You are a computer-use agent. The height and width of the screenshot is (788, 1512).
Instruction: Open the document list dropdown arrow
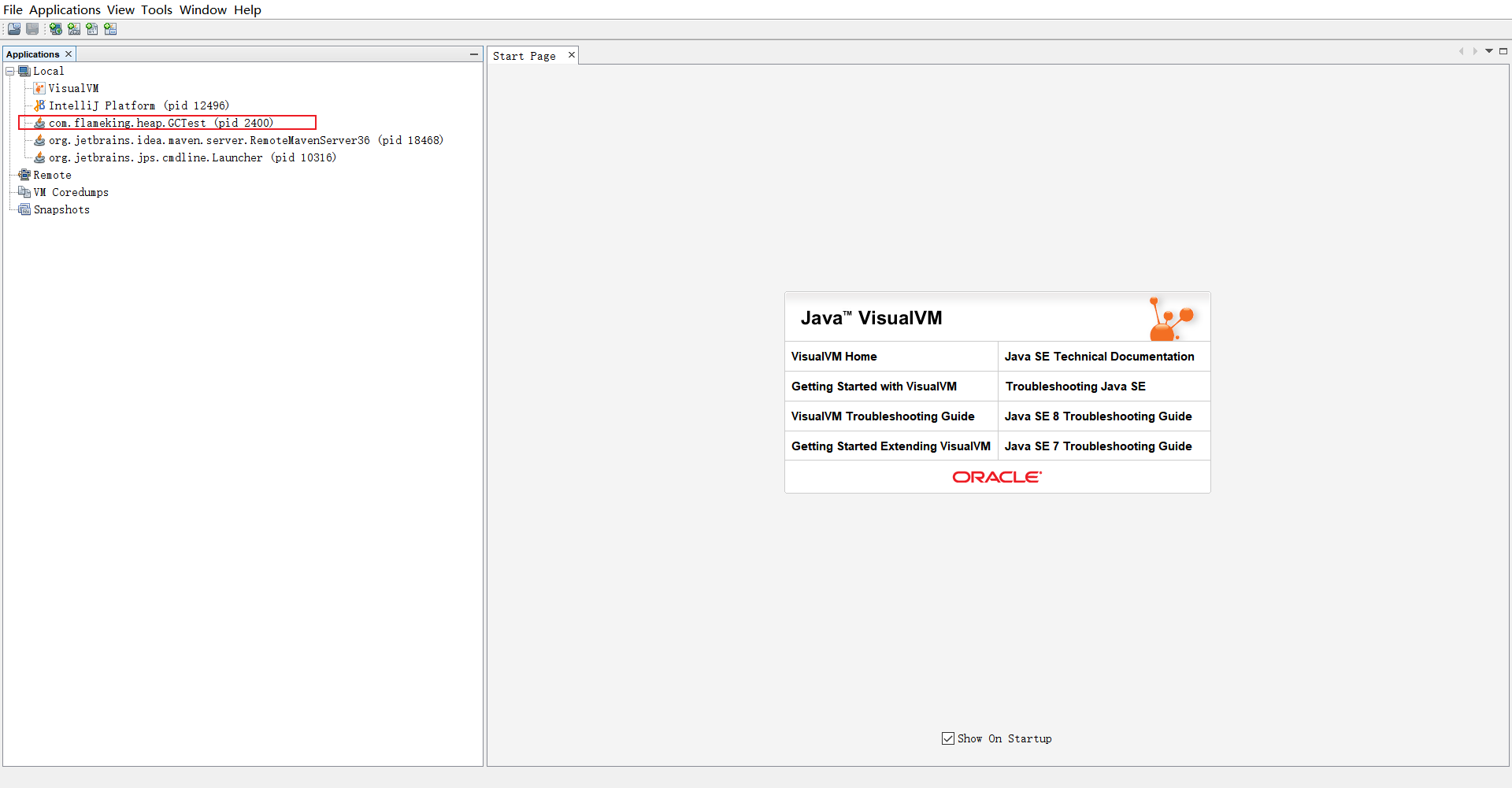1489,51
